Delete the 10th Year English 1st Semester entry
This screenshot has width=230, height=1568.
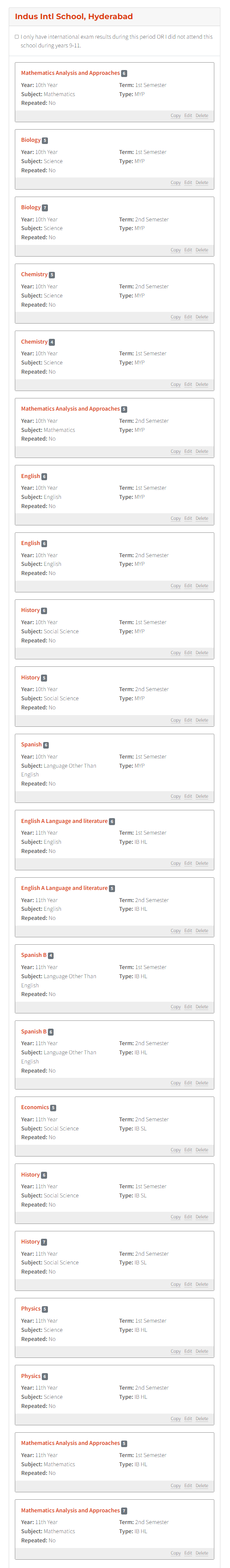coord(202,518)
